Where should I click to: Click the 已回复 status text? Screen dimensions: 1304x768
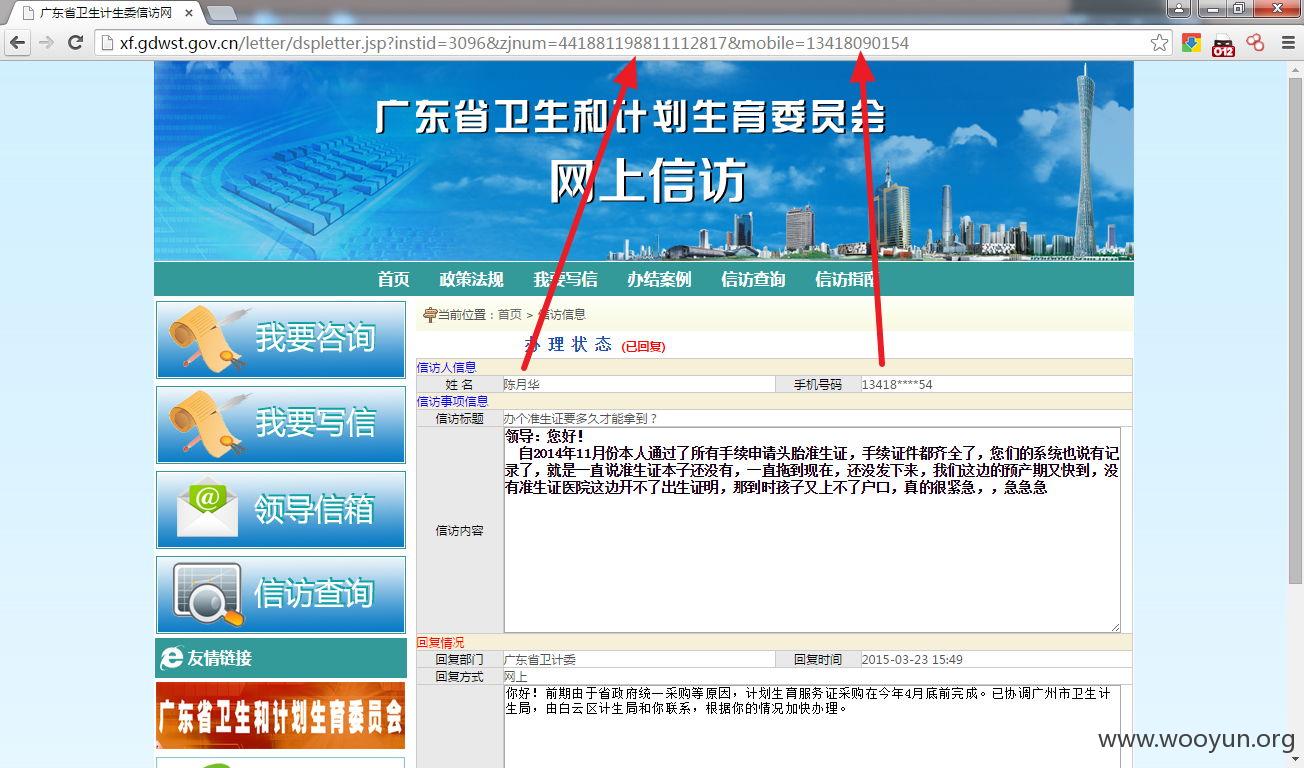tap(643, 346)
